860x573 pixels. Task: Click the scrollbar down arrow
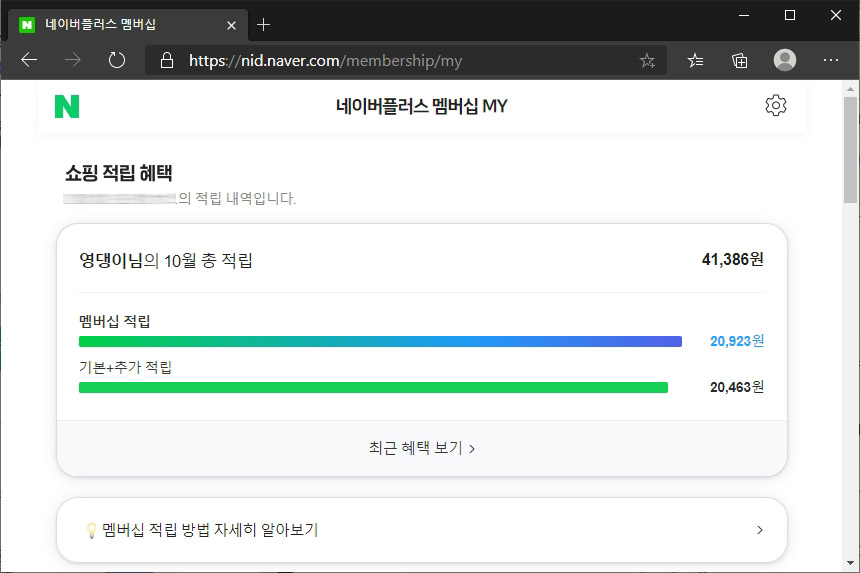pos(850,563)
